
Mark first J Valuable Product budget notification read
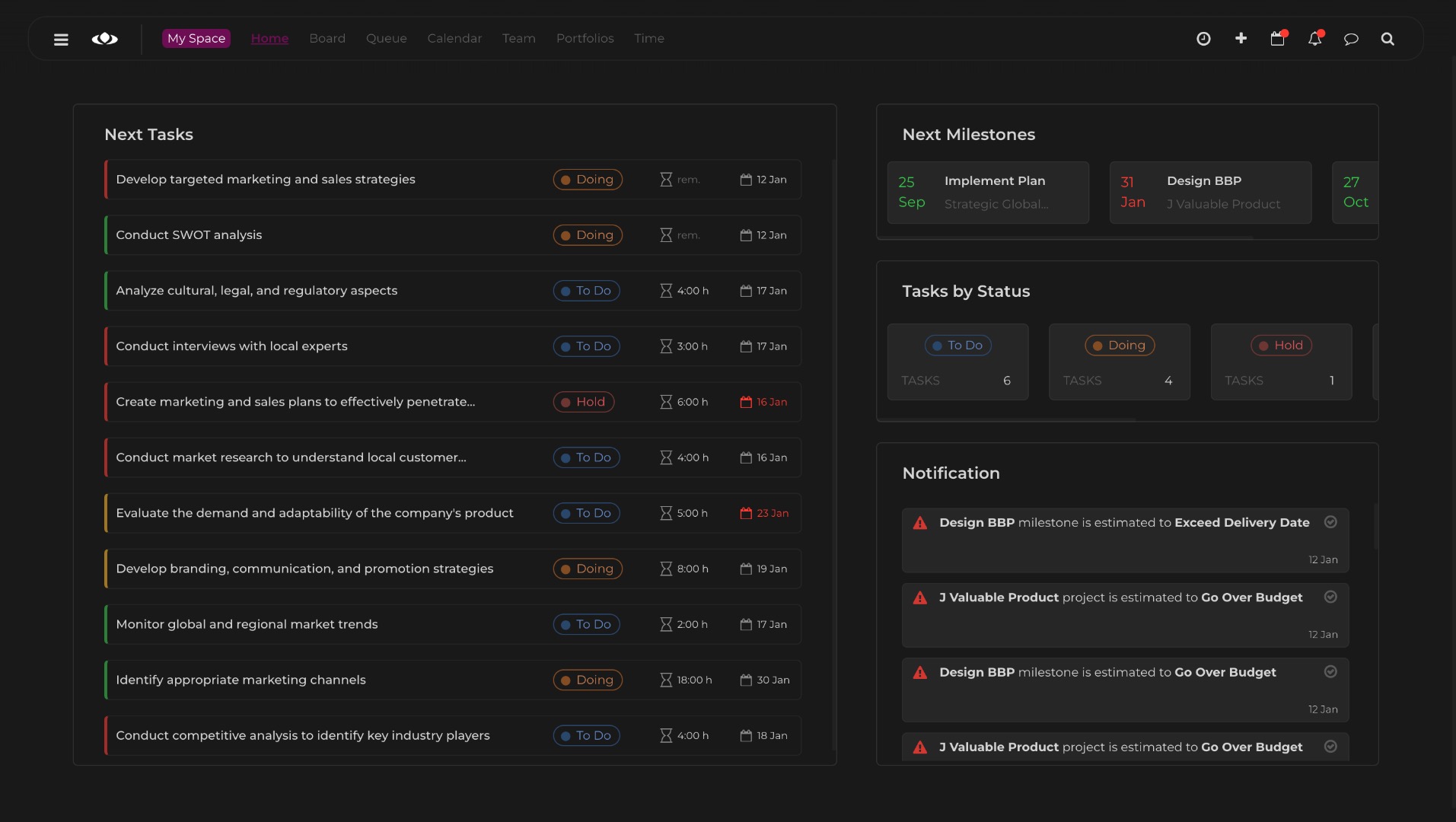coord(1330,597)
